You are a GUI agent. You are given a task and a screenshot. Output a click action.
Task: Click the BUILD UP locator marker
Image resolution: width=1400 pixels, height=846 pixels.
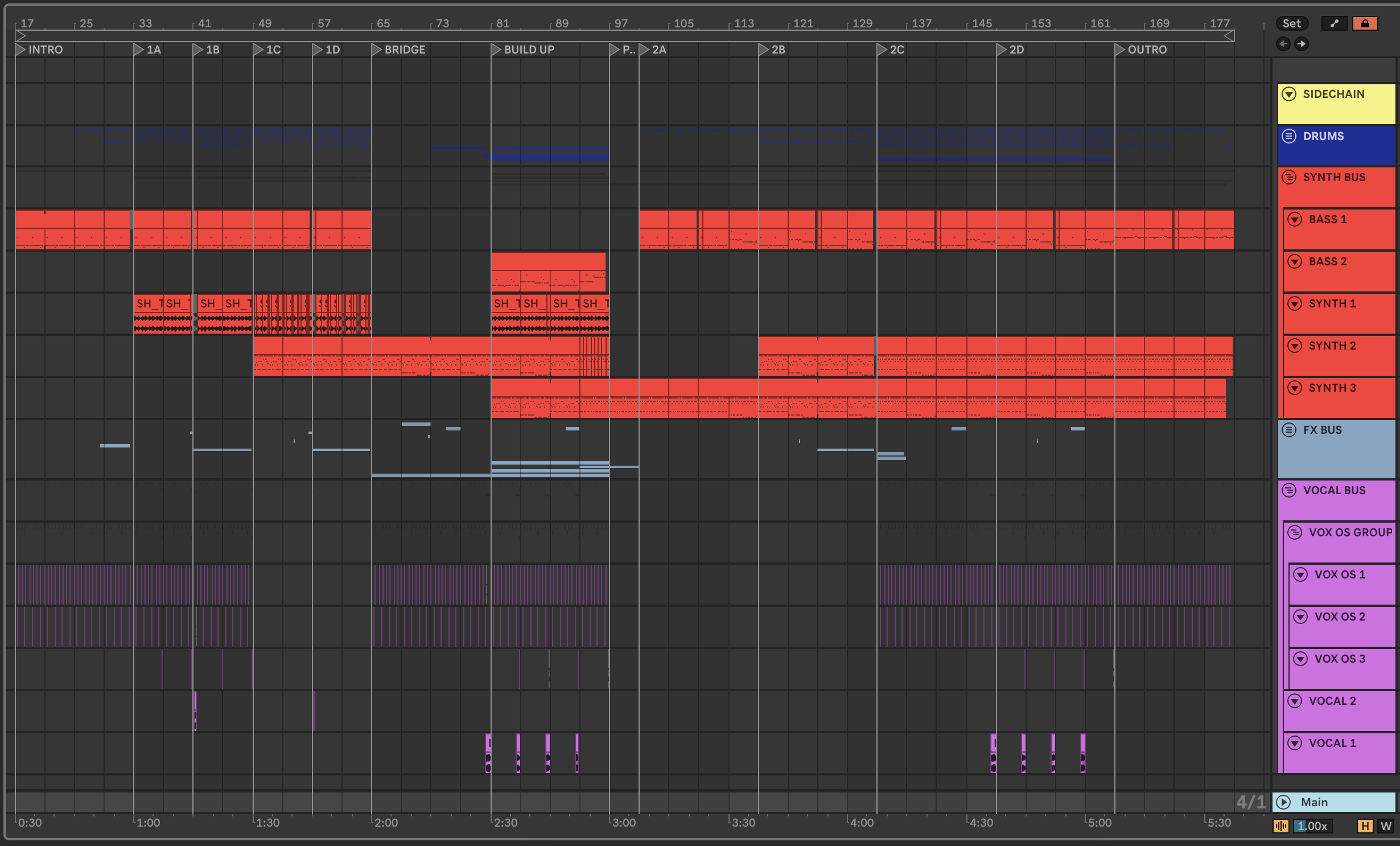coord(496,50)
